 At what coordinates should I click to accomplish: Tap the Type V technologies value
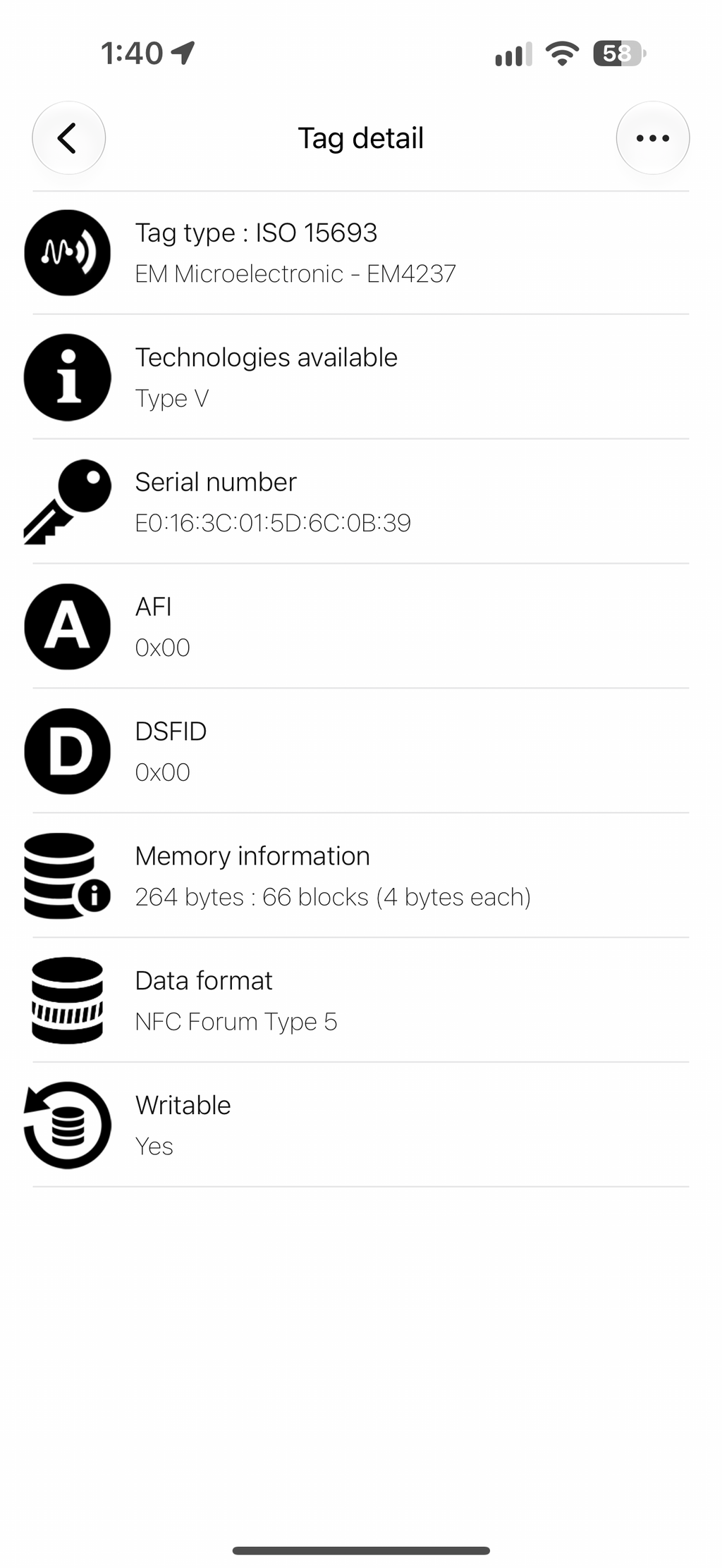172,399
